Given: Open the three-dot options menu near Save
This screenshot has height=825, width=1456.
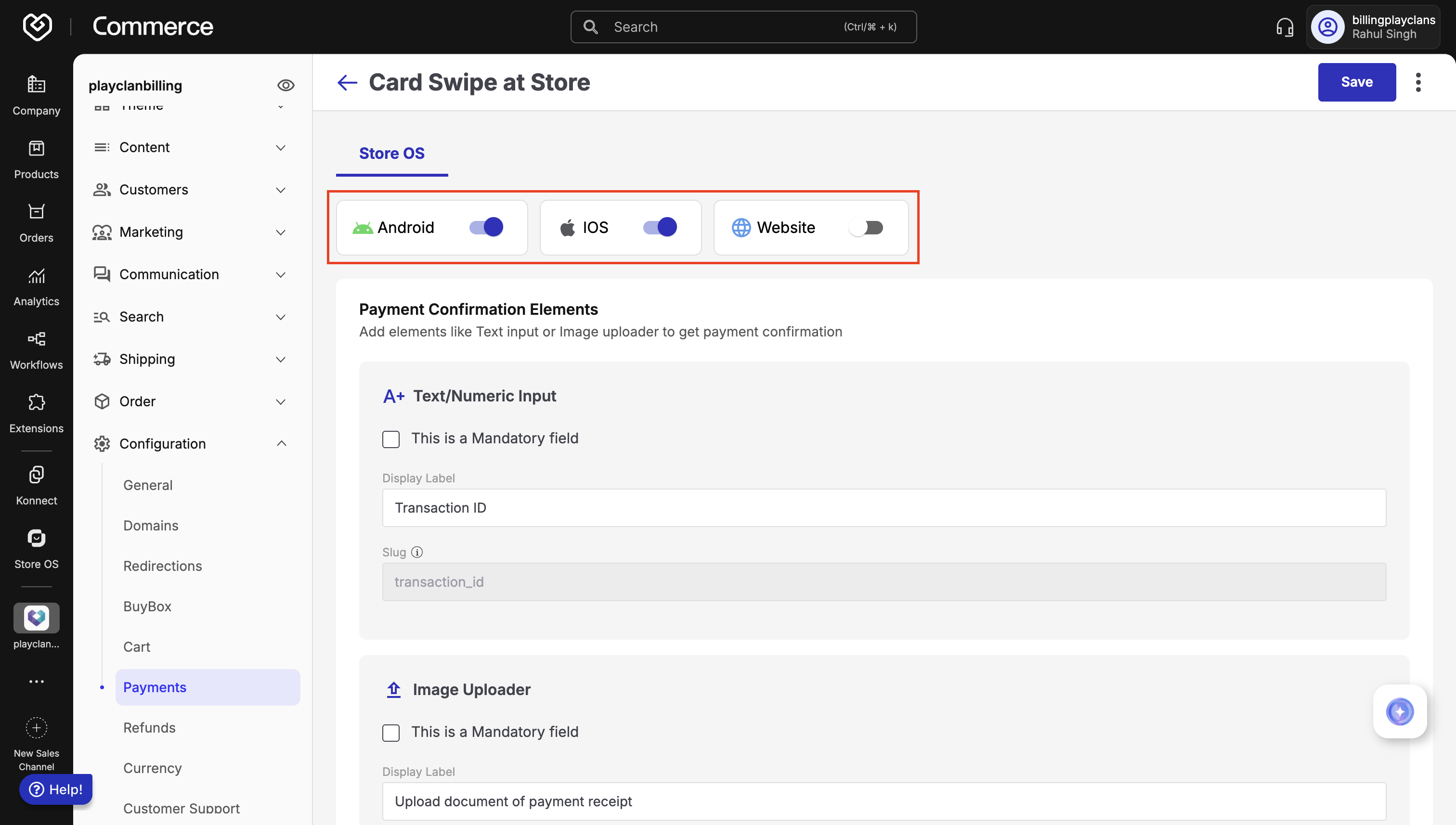Looking at the screenshot, I should tap(1418, 83).
